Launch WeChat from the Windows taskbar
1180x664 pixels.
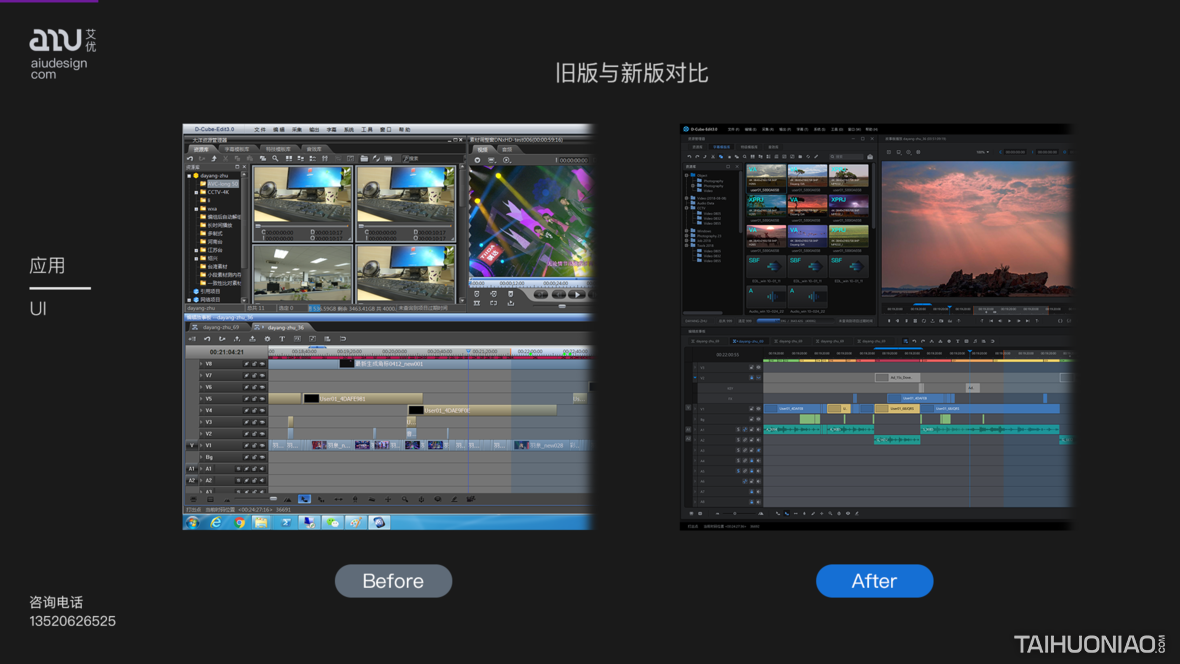tap(332, 522)
